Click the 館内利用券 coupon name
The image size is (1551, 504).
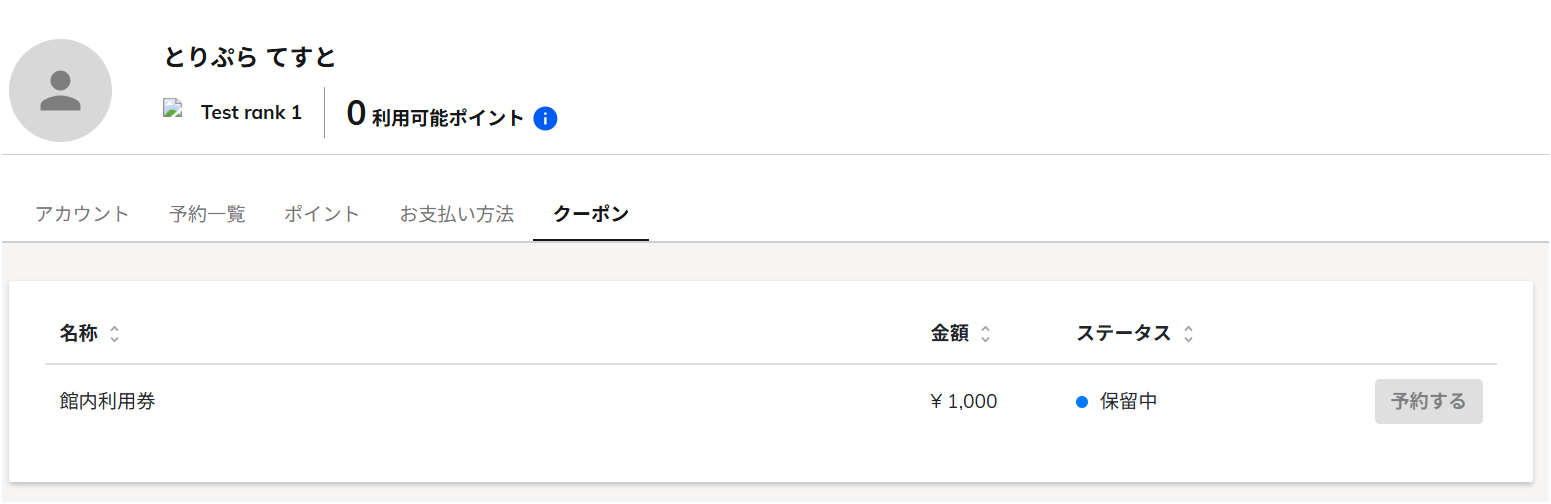pos(107,402)
